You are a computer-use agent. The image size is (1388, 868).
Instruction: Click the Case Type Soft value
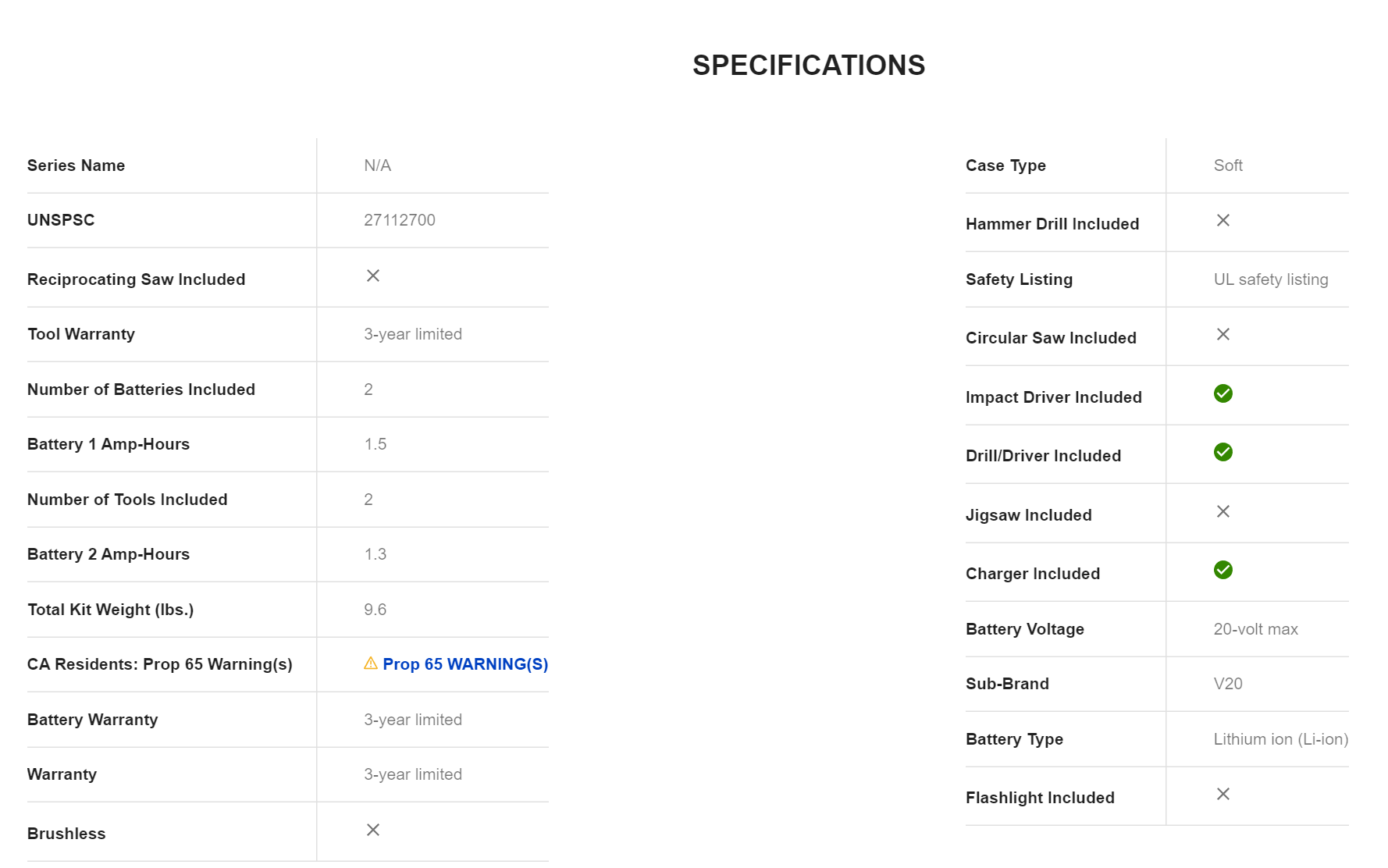[x=1228, y=165]
